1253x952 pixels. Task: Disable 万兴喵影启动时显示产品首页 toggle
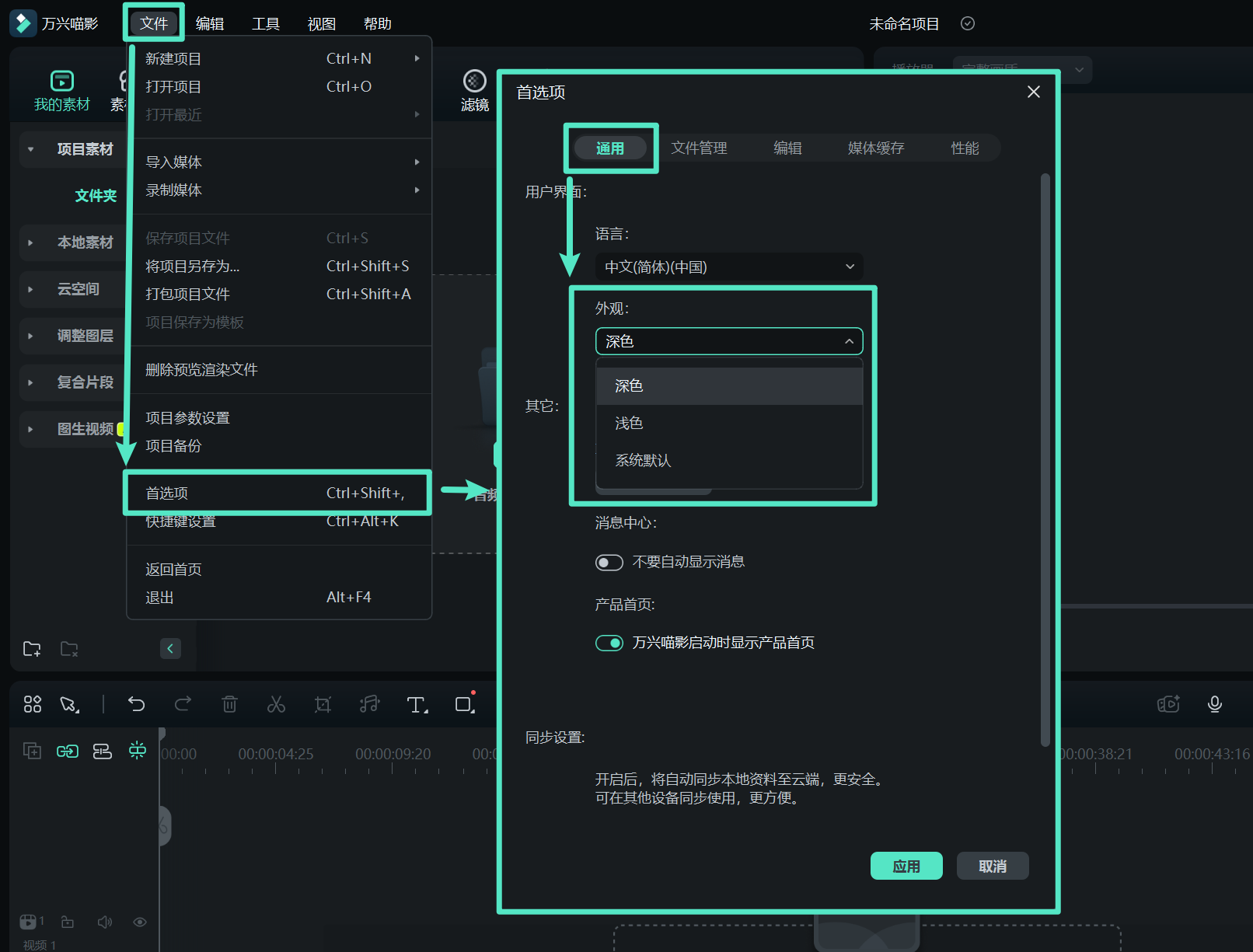tap(609, 643)
